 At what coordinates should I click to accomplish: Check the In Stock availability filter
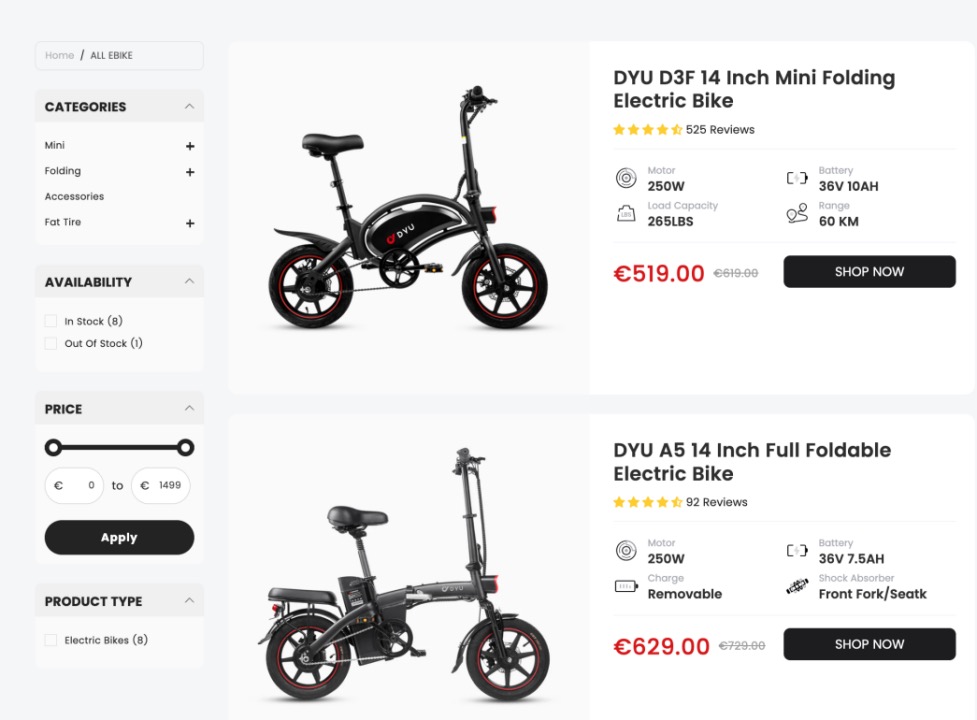tap(51, 321)
